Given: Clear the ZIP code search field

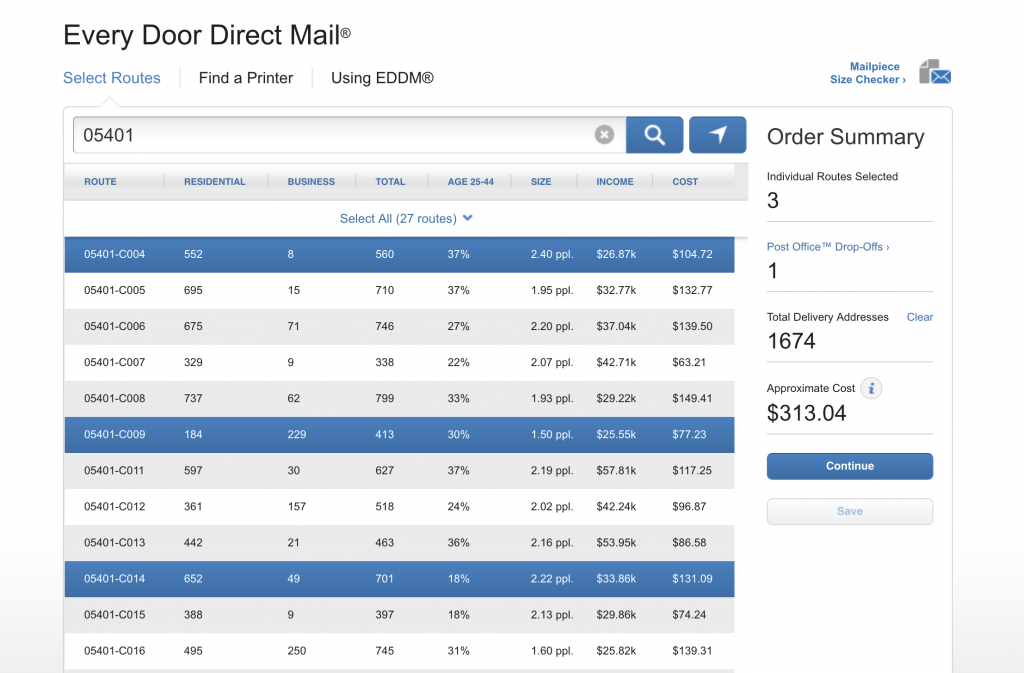Looking at the screenshot, I should click(604, 134).
